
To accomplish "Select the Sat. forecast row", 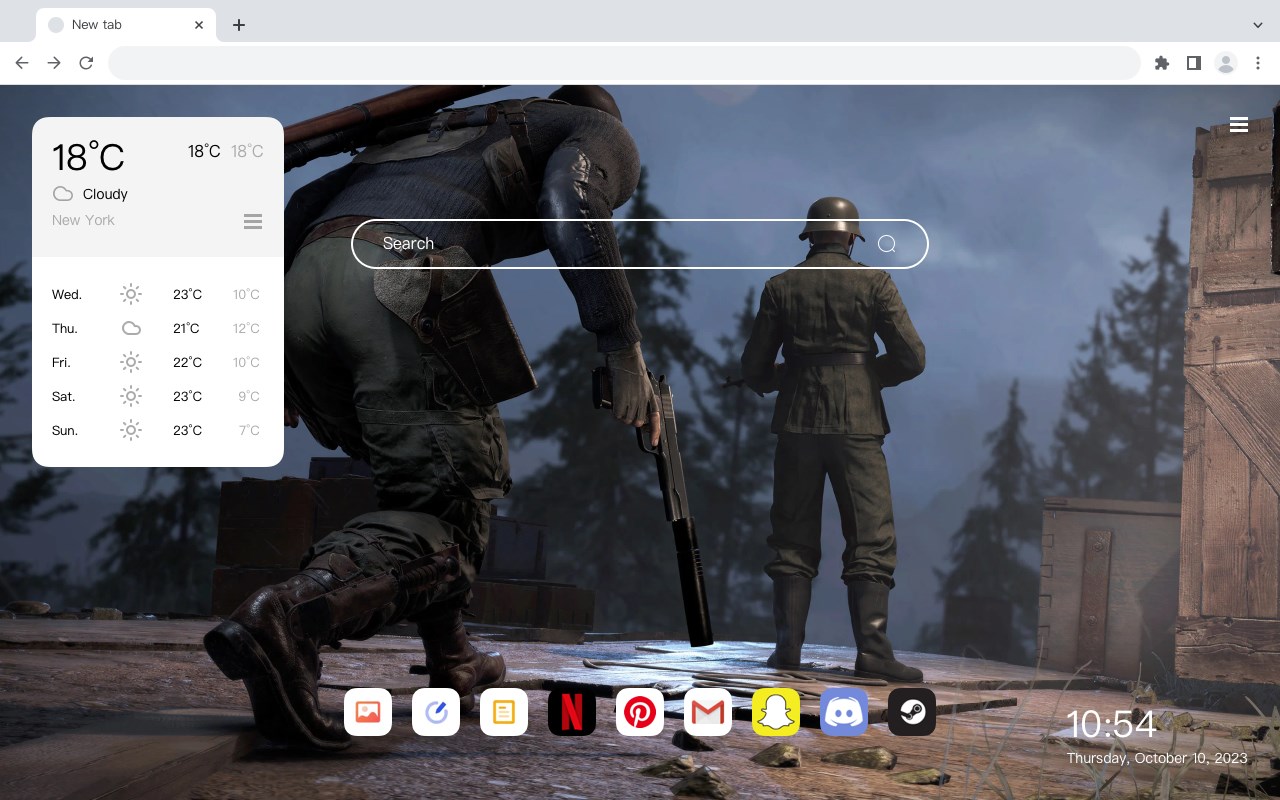I will click(157, 396).
